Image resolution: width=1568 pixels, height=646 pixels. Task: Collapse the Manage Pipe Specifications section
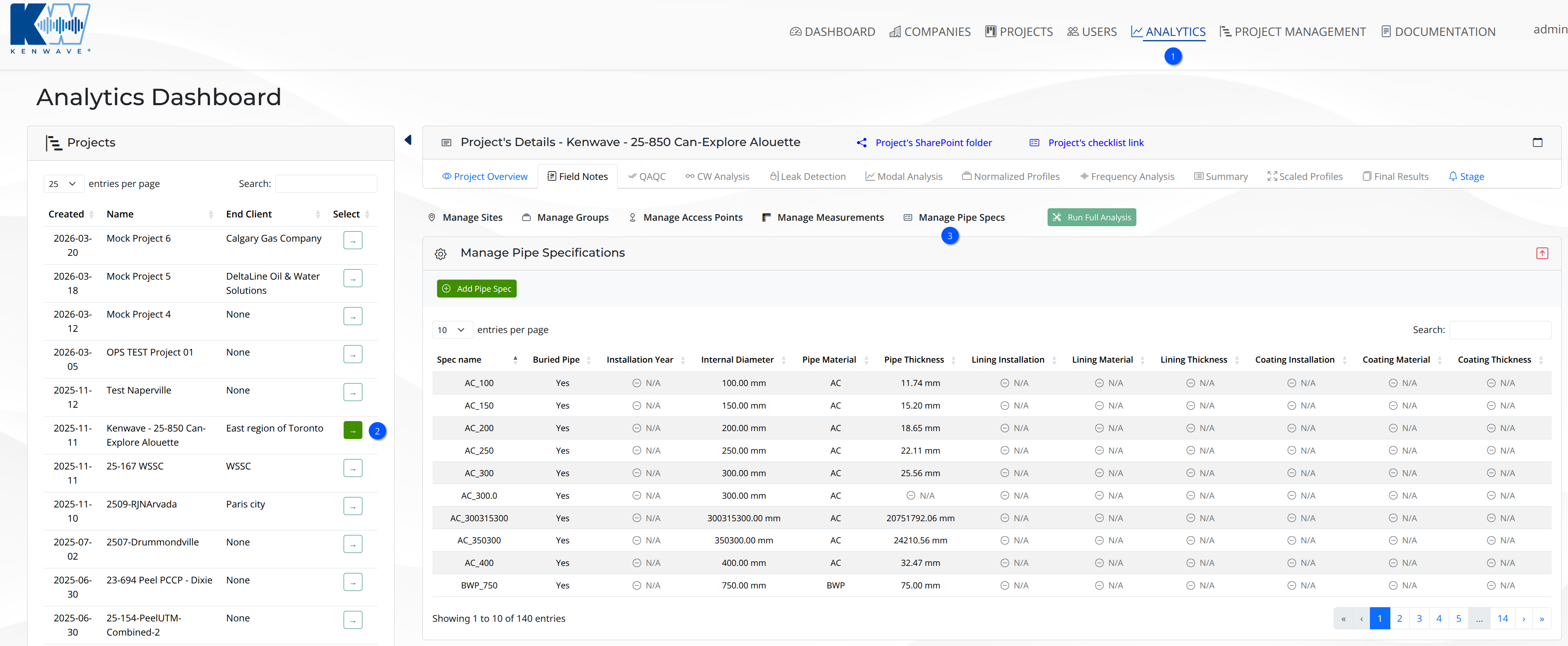(1542, 253)
